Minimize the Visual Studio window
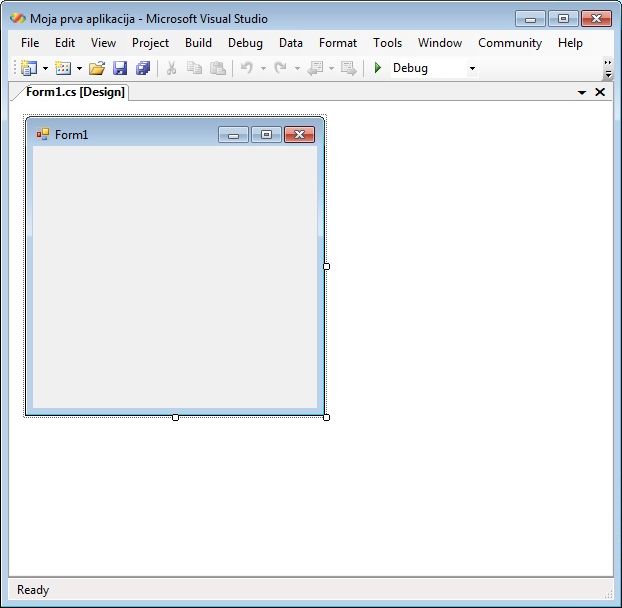622x608 pixels. (530, 19)
